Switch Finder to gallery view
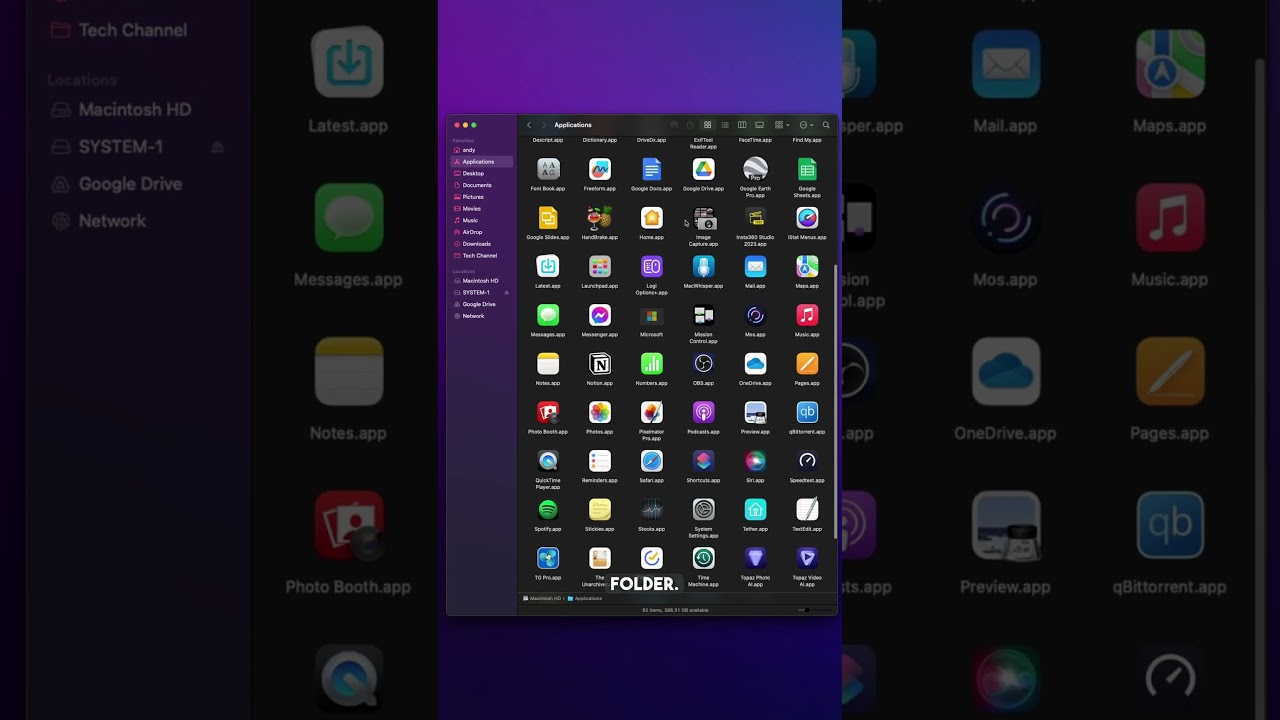1280x720 pixels. coord(759,125)
